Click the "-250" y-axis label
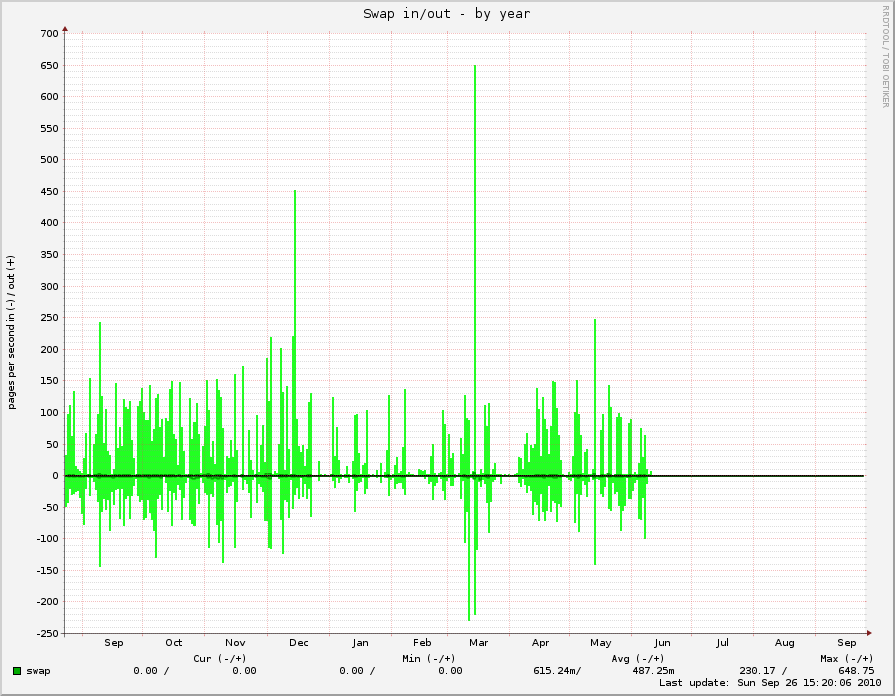The image size is (895, 696). 47,633
